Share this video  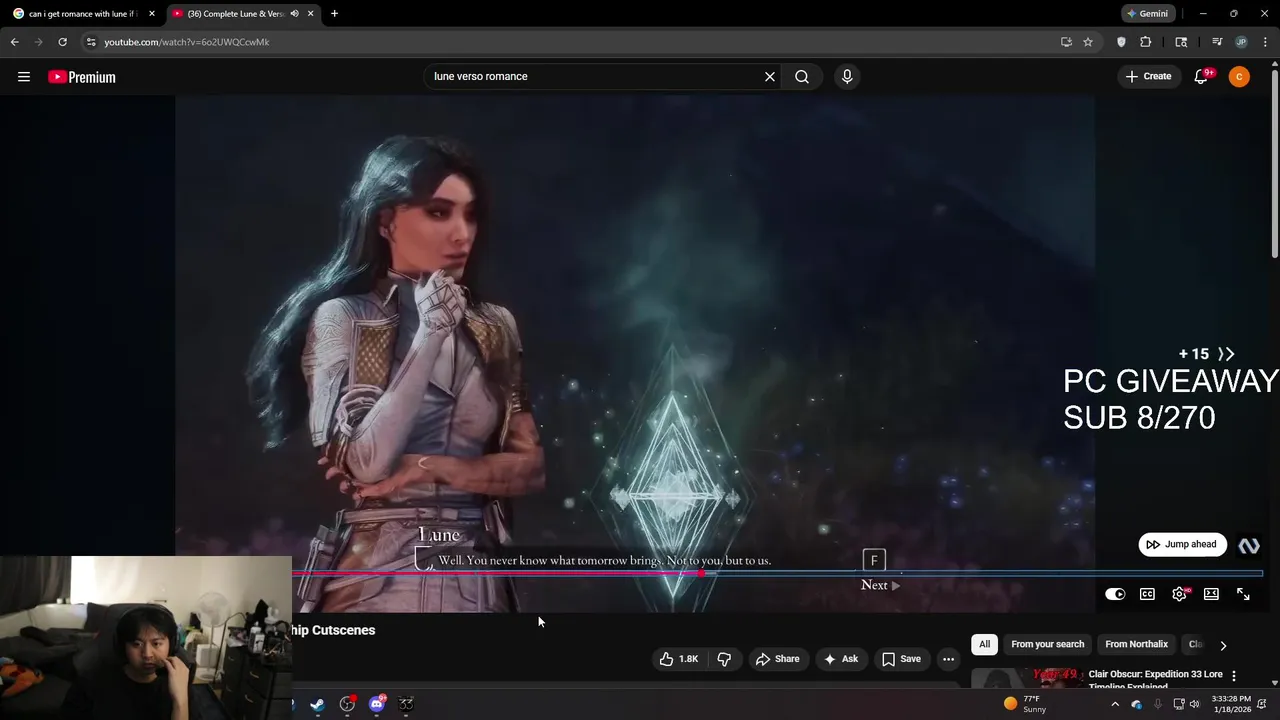777,659
